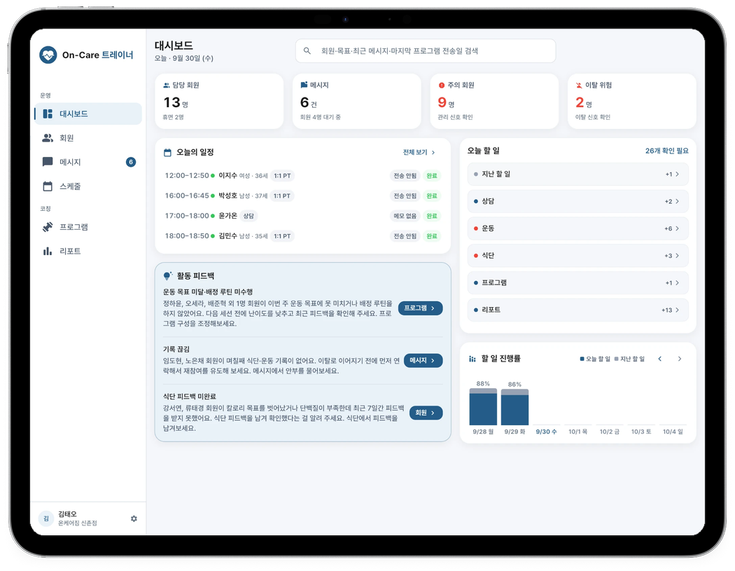Viewport: 735px width, 571px height.
Task: Open the 26개 확인 필요 link
Action: coord(667,151)
